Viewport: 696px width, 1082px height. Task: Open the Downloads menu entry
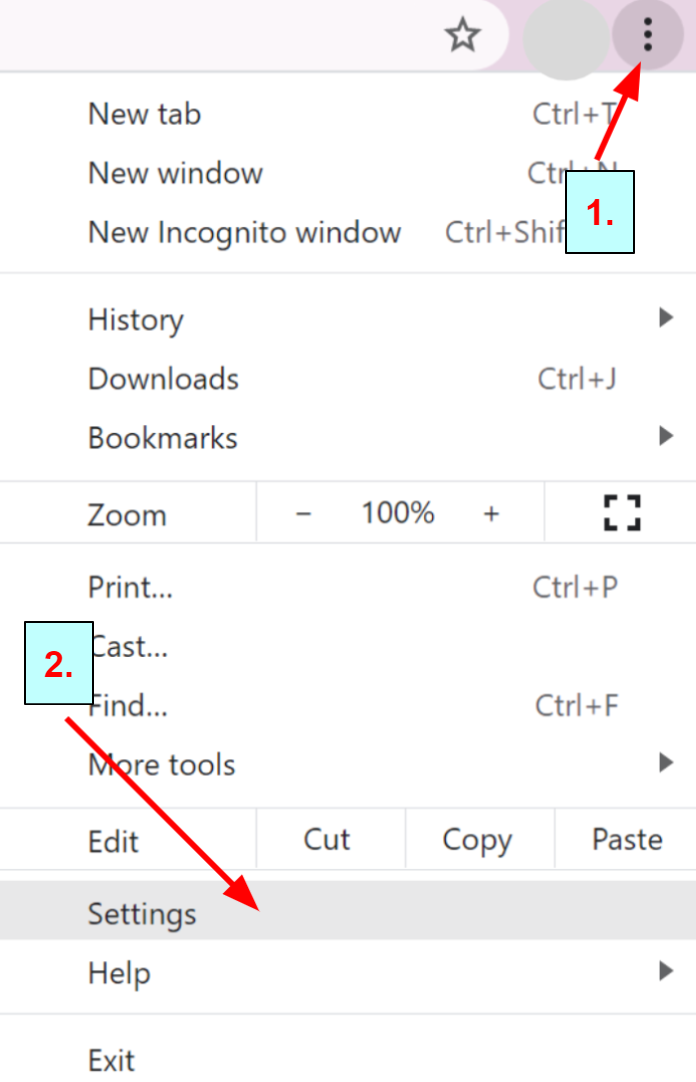(x=163, y=379)
